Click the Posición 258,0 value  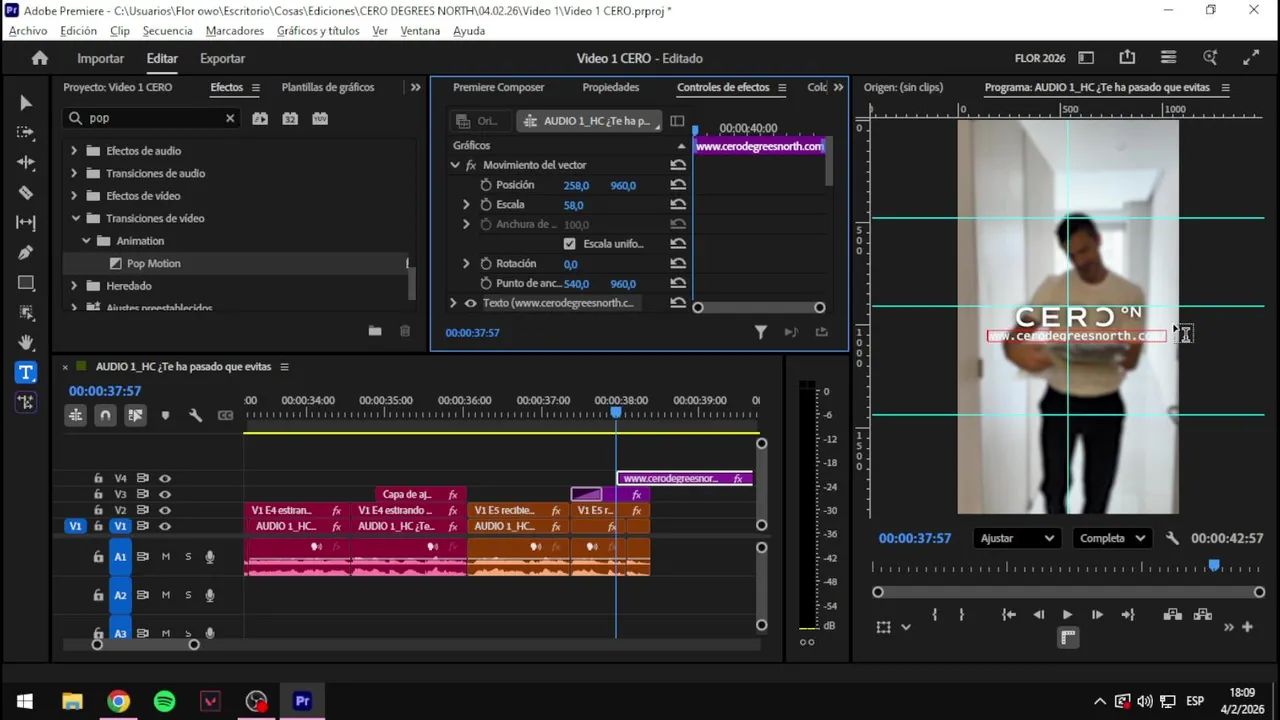point(576,185)
